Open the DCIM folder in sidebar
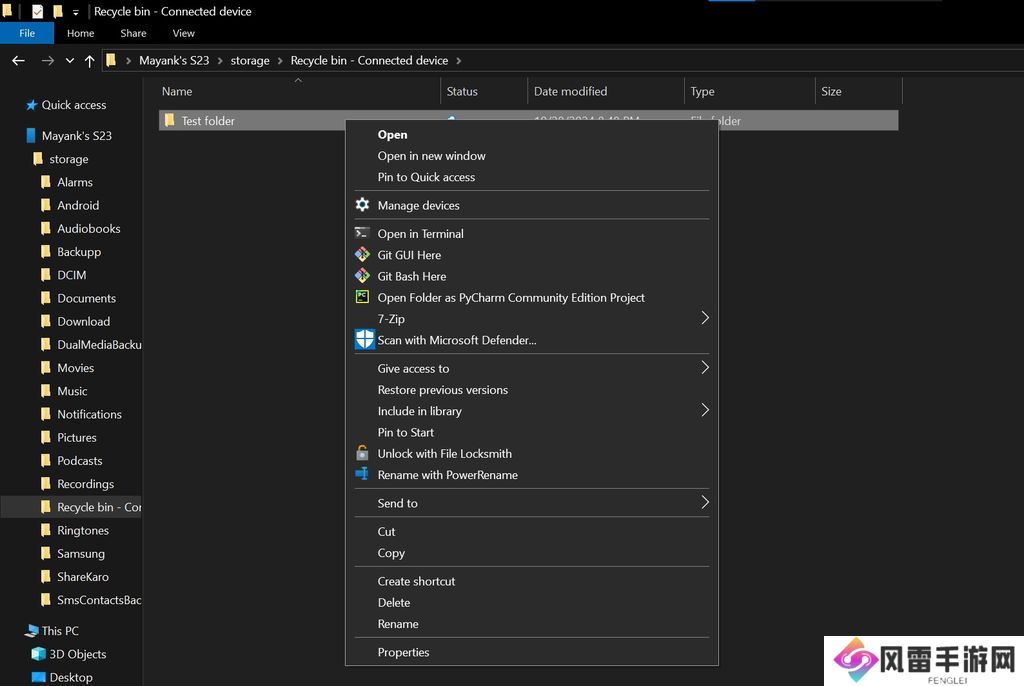The image size is (1024, 686). 71,275
